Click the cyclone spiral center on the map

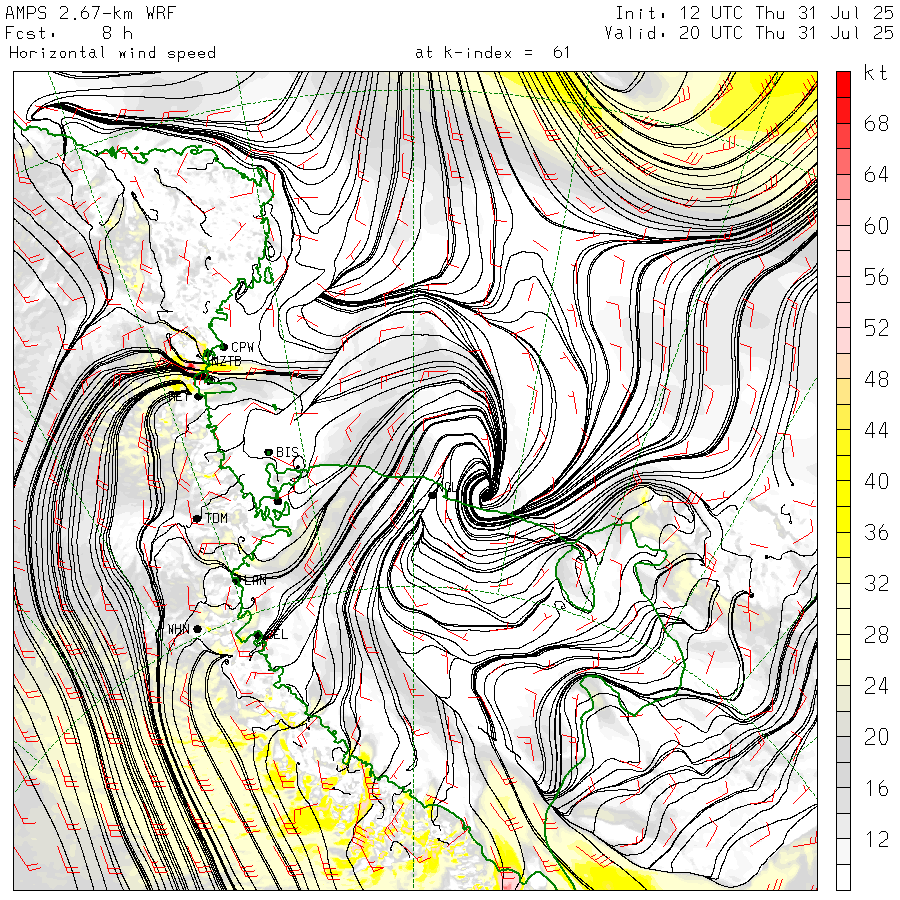pyautogui.click(x=486, y=494)
